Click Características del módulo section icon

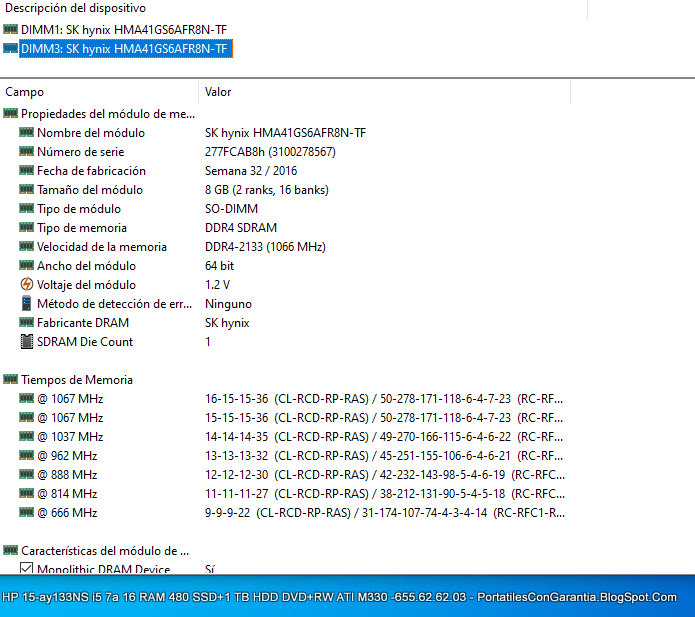(11, 551)
